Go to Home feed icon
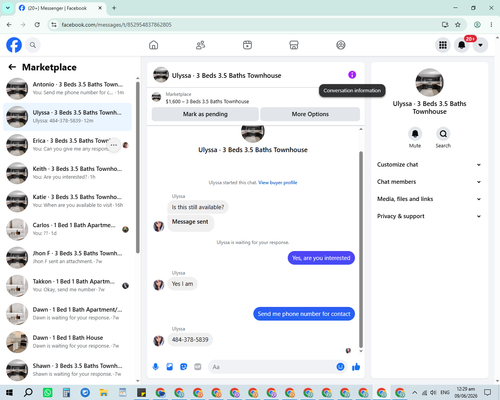Viewport: 500px width, 400px height. 154,45
